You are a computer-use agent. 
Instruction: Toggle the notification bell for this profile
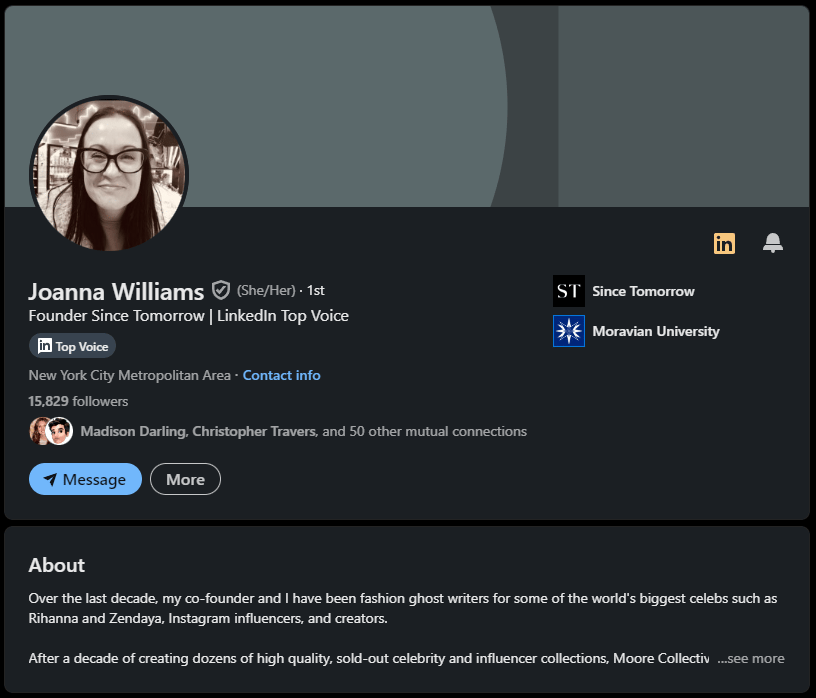pos(773,243)
